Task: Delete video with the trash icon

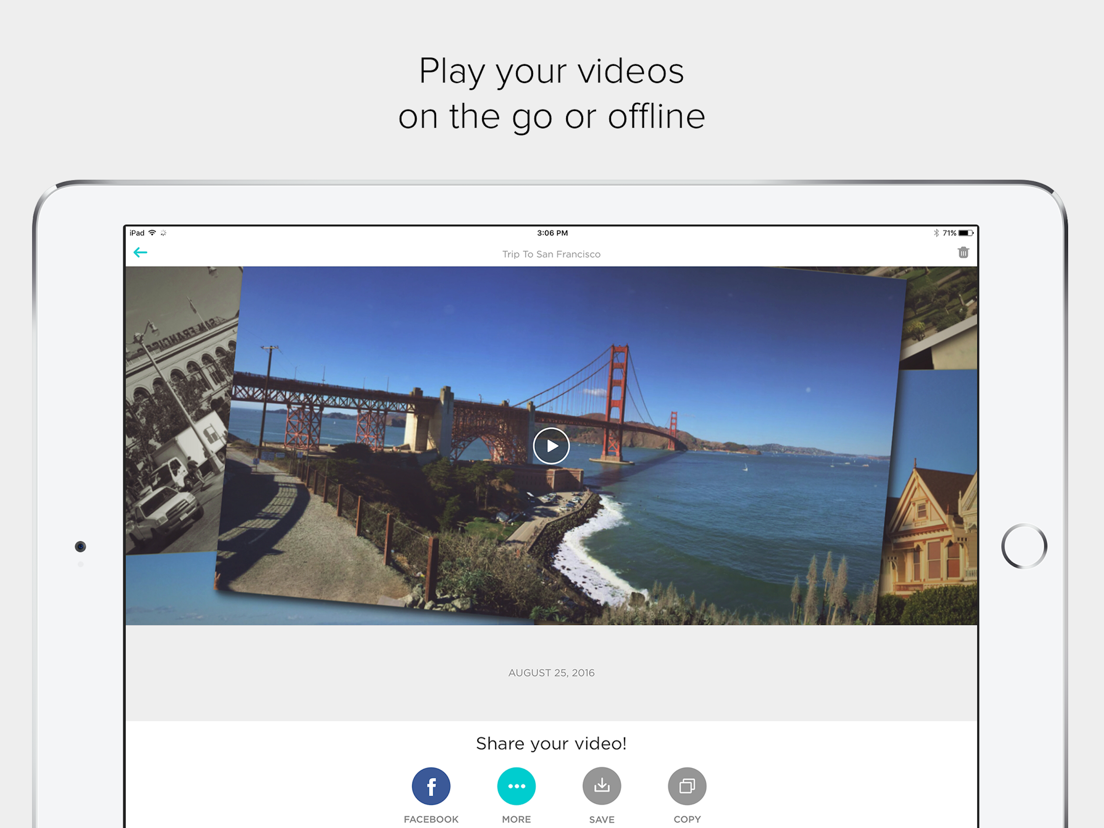Action: pyautogui.click(x=963, y=252)
